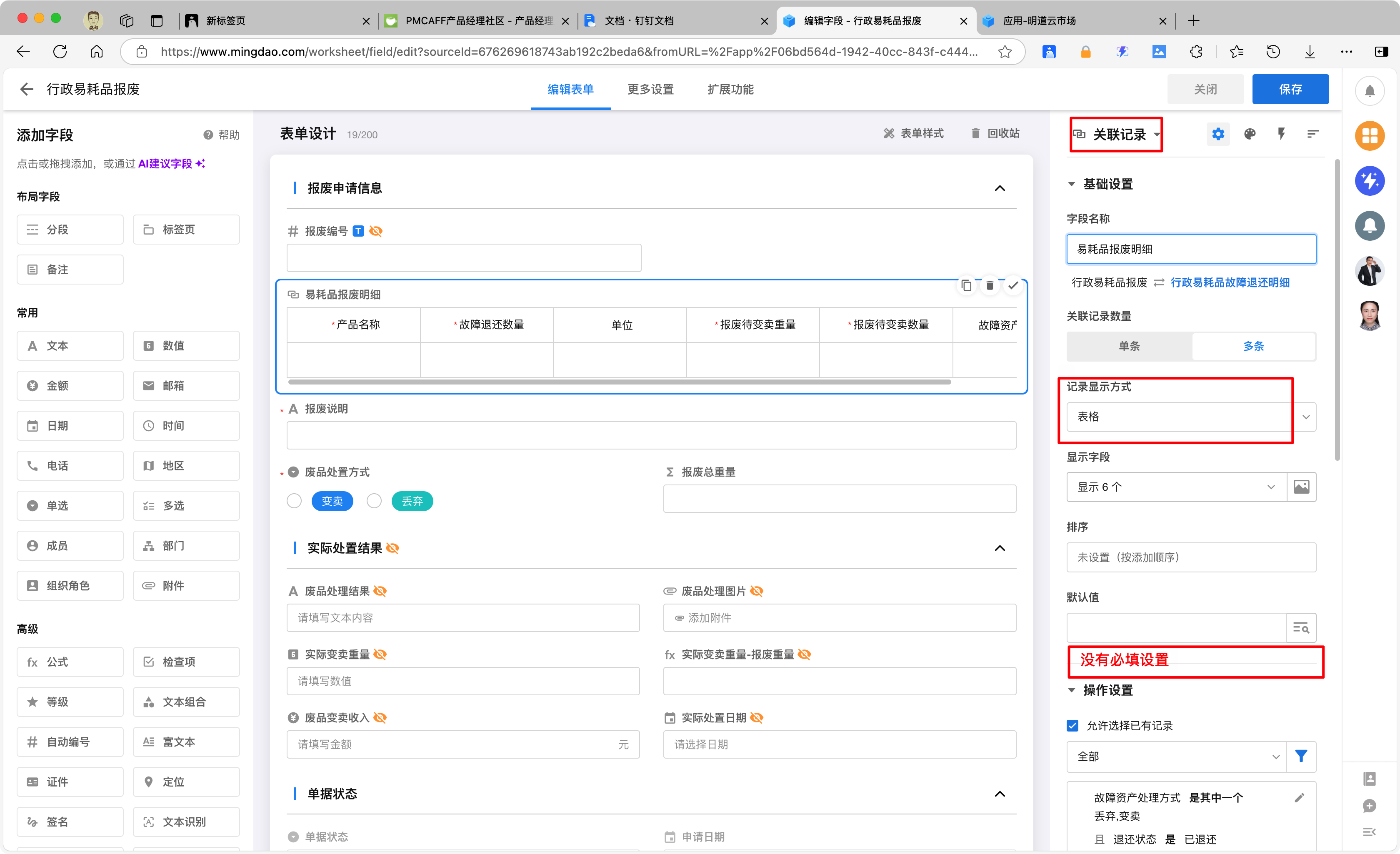Viewport: 1400px width, 854px height.
Task: Select the 变卖 radio option
Action: [294, 501]
